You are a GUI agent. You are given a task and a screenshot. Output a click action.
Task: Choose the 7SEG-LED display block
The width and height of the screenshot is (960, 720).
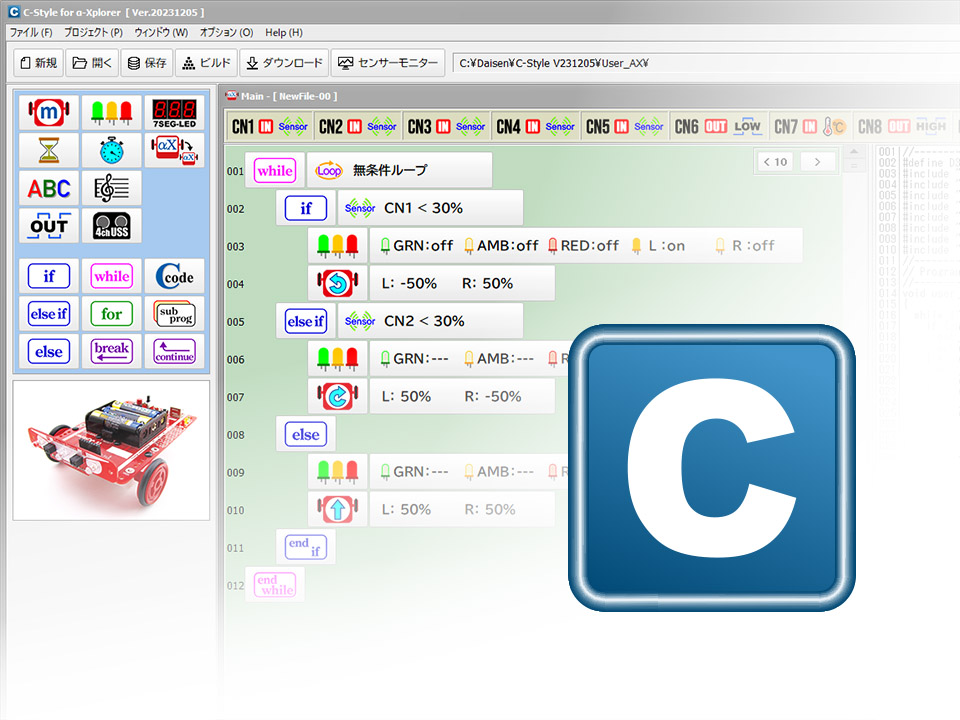point(174,112)
